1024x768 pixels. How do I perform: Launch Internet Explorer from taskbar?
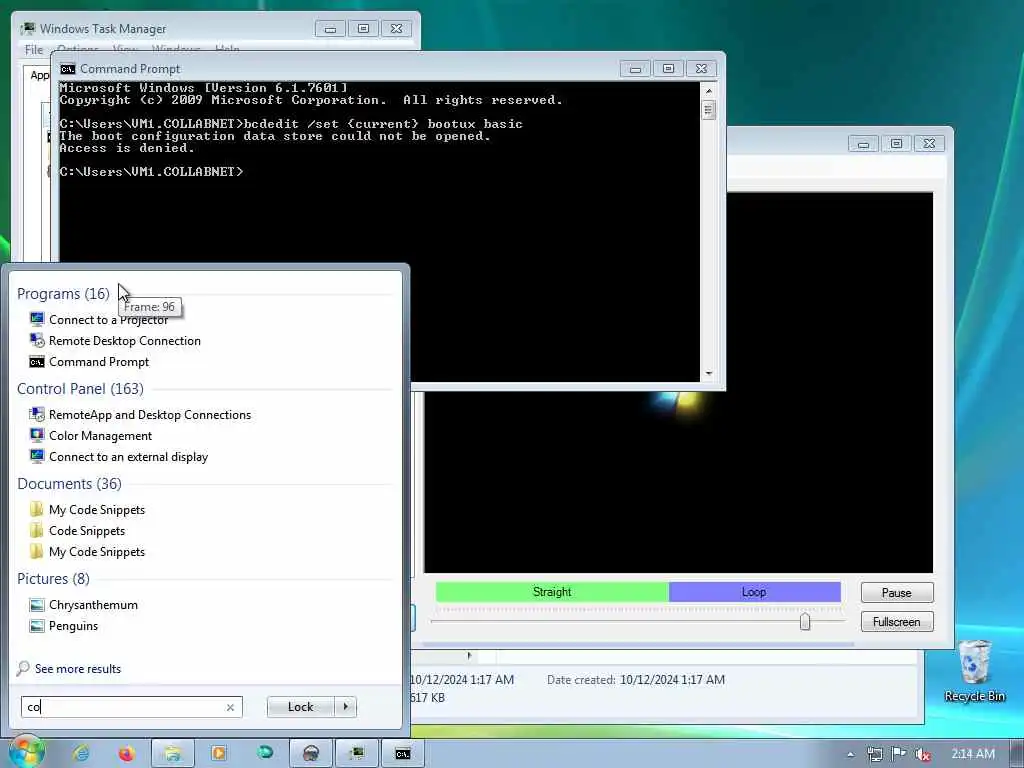pos(81,754)
